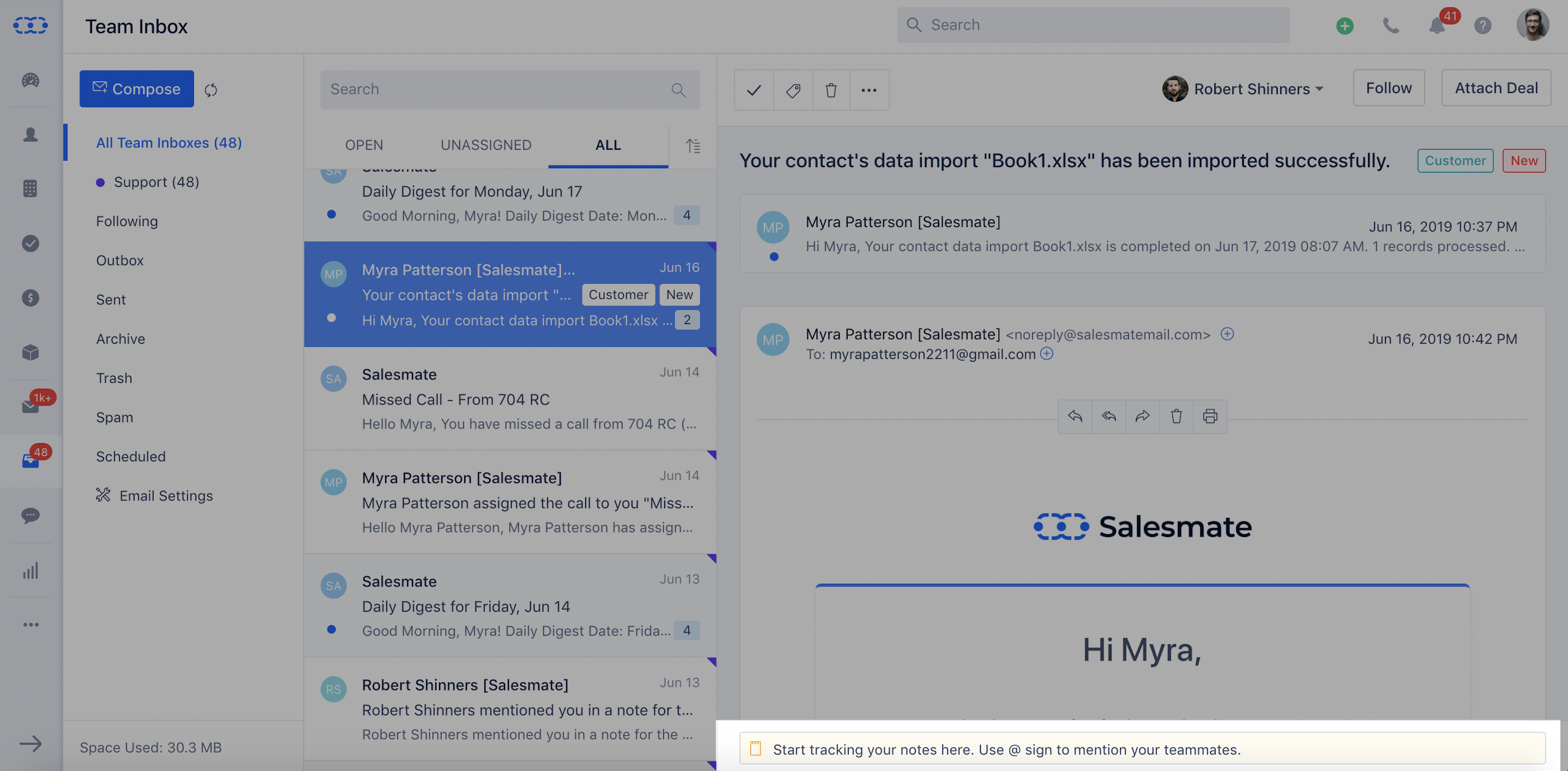Open Email Settings link
This screenshot has height=771, width=1568.
[x=154, y=495]
